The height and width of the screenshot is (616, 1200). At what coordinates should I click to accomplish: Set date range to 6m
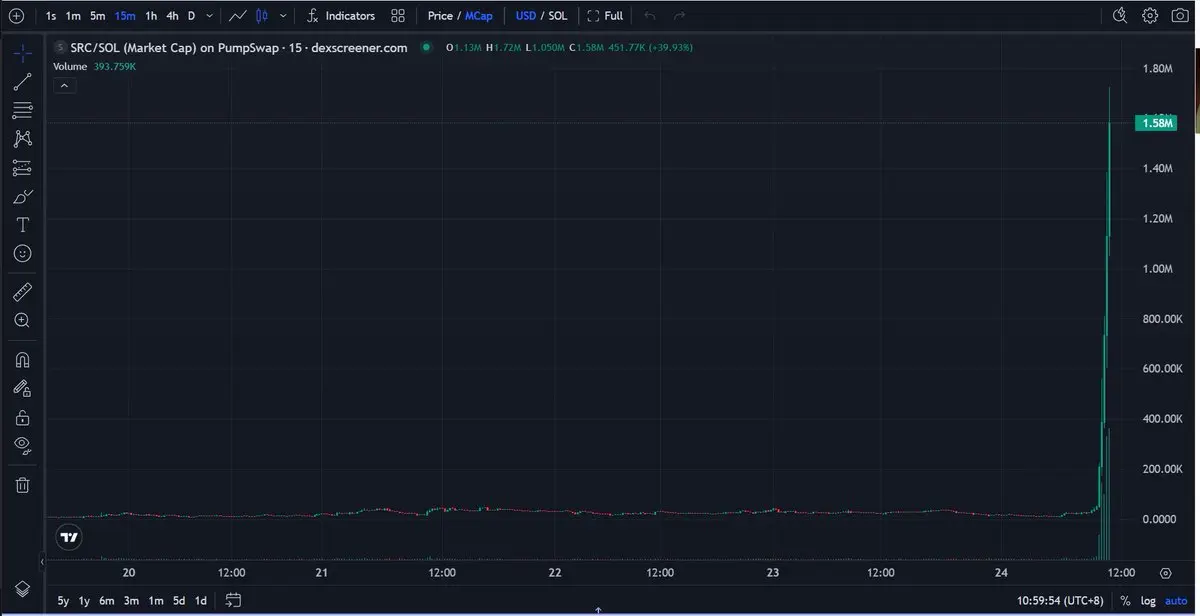(107, 601)
